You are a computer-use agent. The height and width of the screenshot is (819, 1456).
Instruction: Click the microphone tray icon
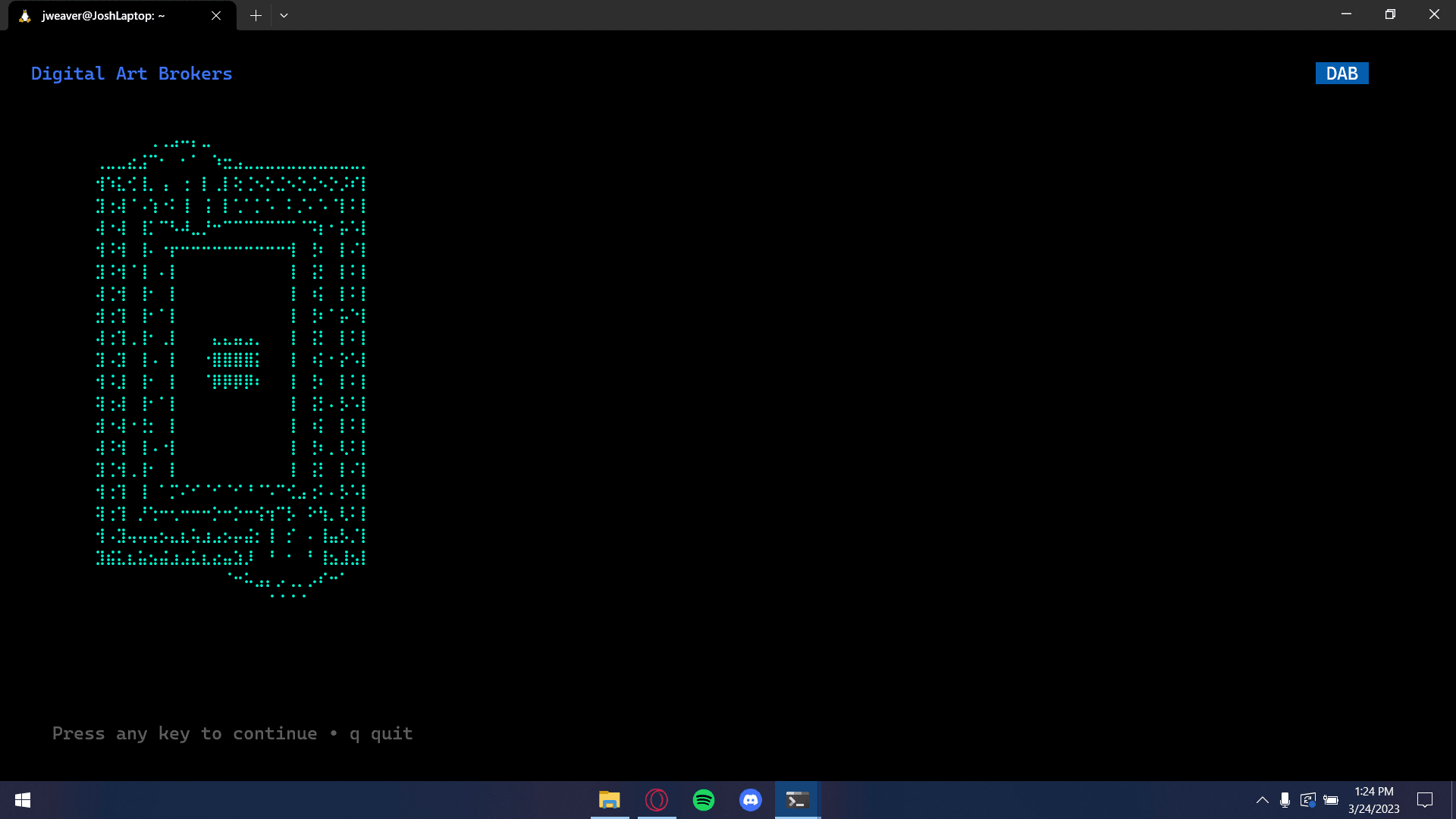[1285, 800]
